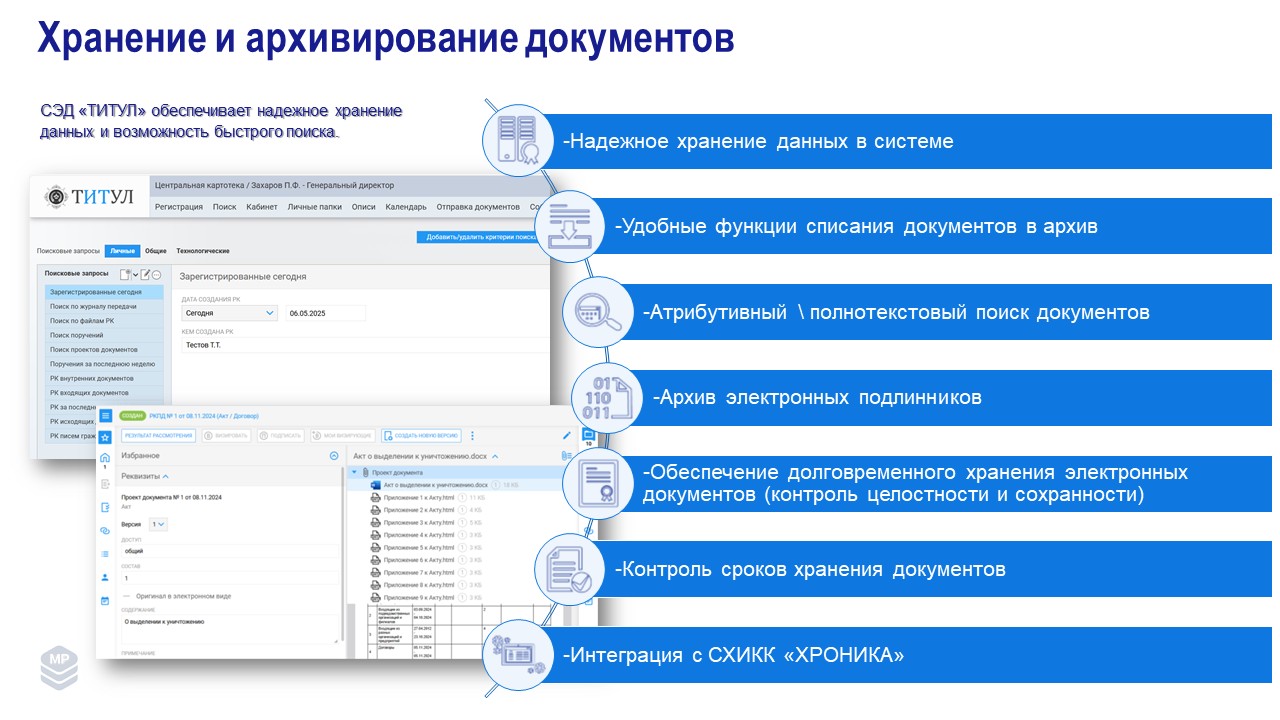Click the edit search query icon
Viewport: 1280px width, 720px height.
[x=145, y=274]
